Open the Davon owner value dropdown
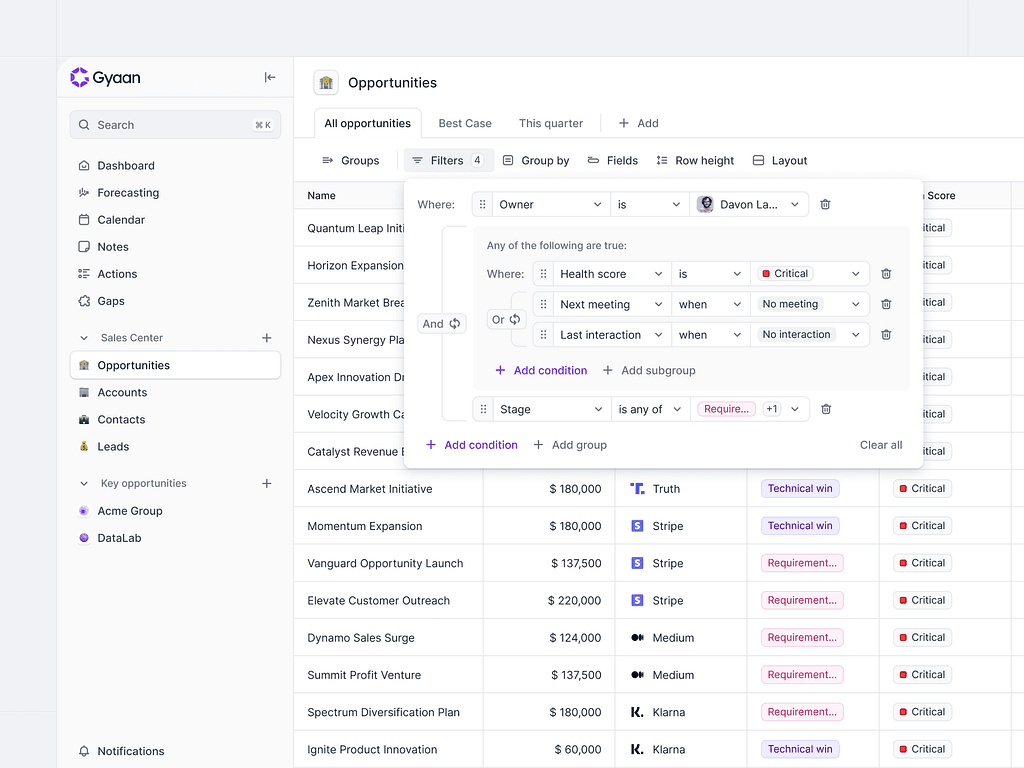This screenshot has width=1024, height=768. [749, 204]
